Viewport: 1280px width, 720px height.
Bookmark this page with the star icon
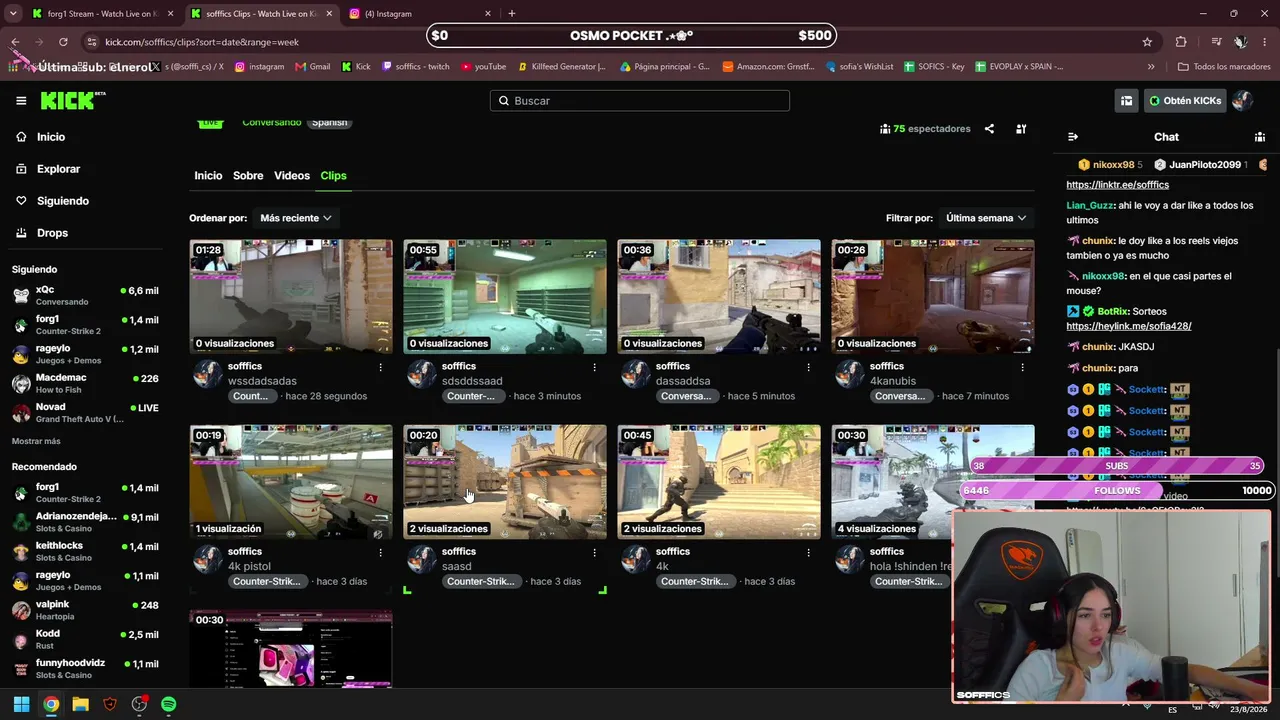tap(1147, 42)
